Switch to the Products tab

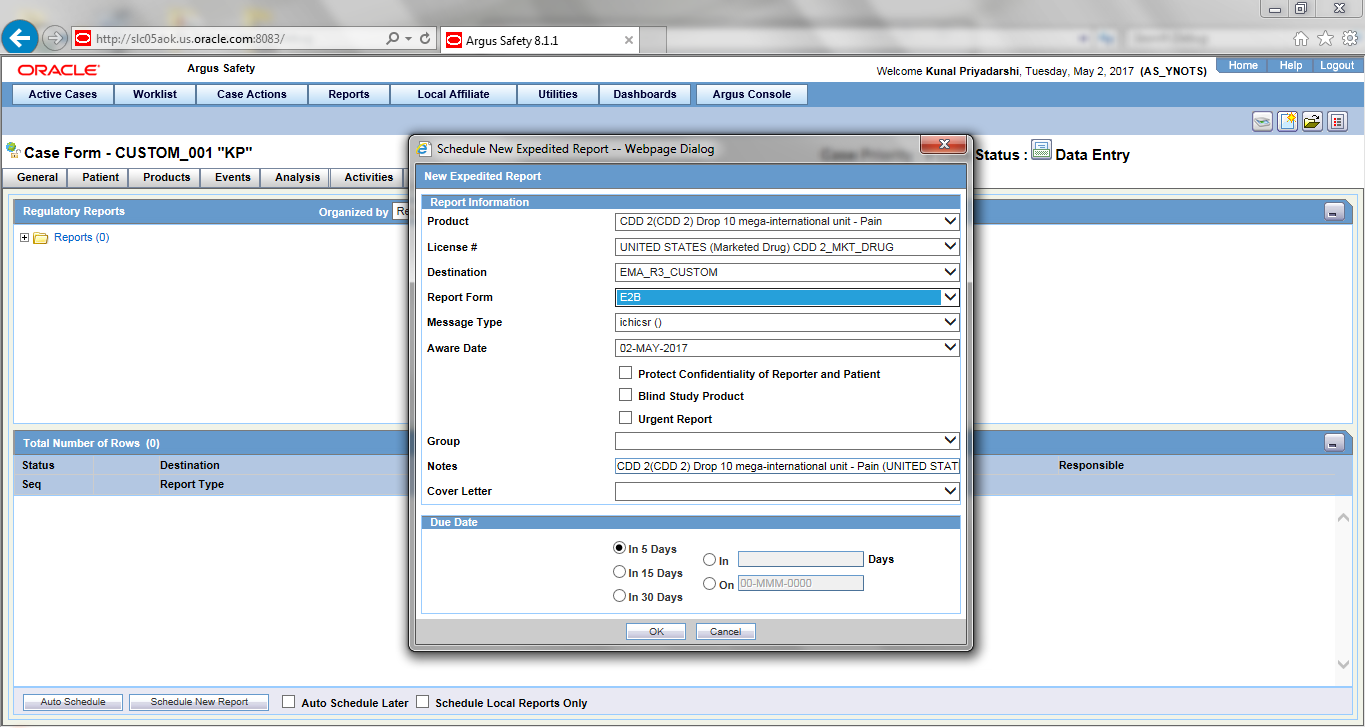[166, 177]
